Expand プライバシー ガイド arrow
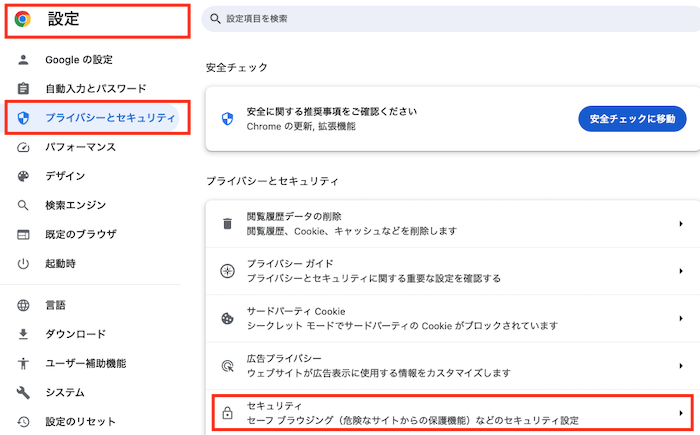The height and width of the screenshot is (435, 700). [x=680, y=270]
